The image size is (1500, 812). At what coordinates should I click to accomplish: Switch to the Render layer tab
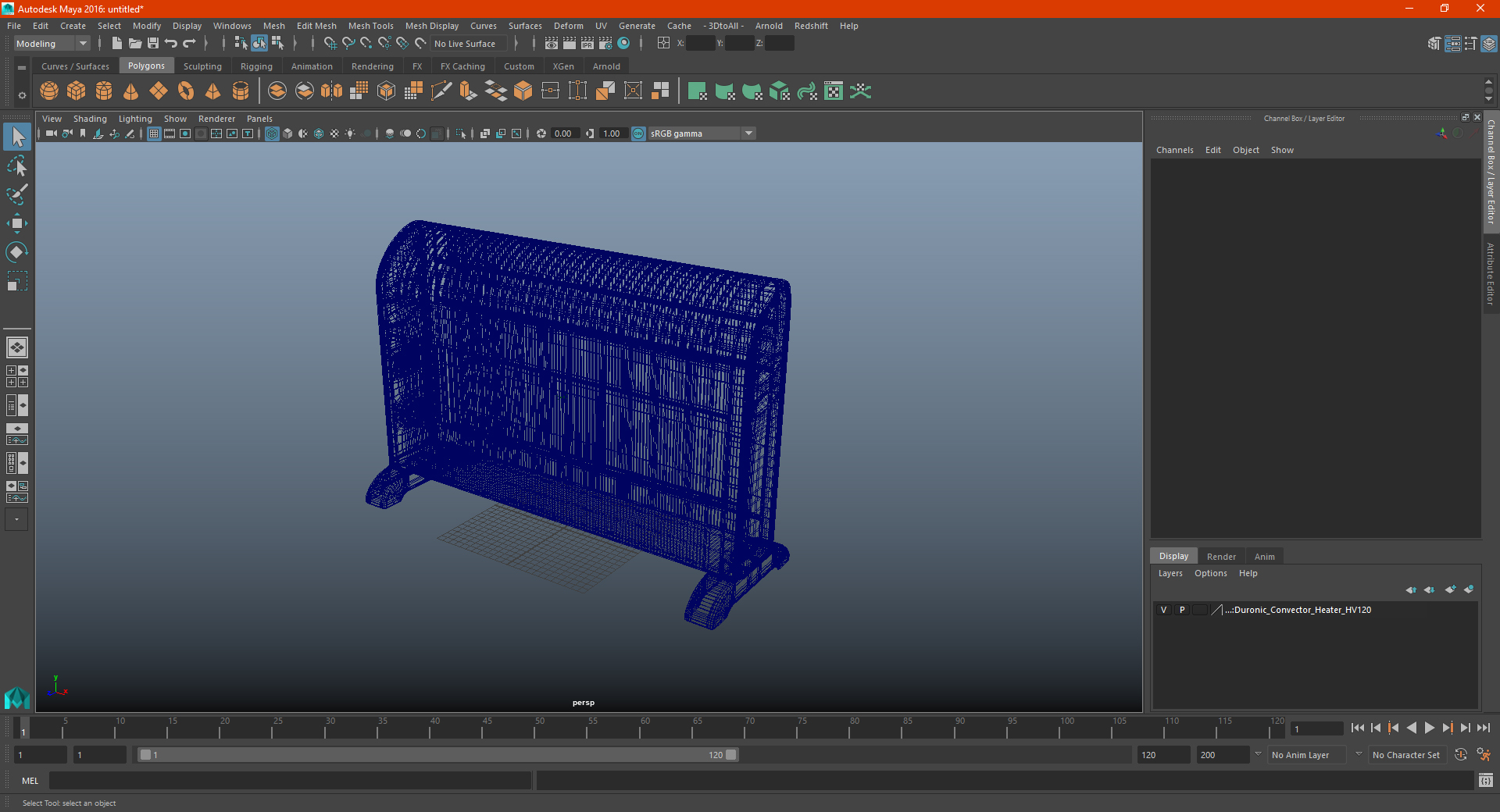coord(1221,557)
